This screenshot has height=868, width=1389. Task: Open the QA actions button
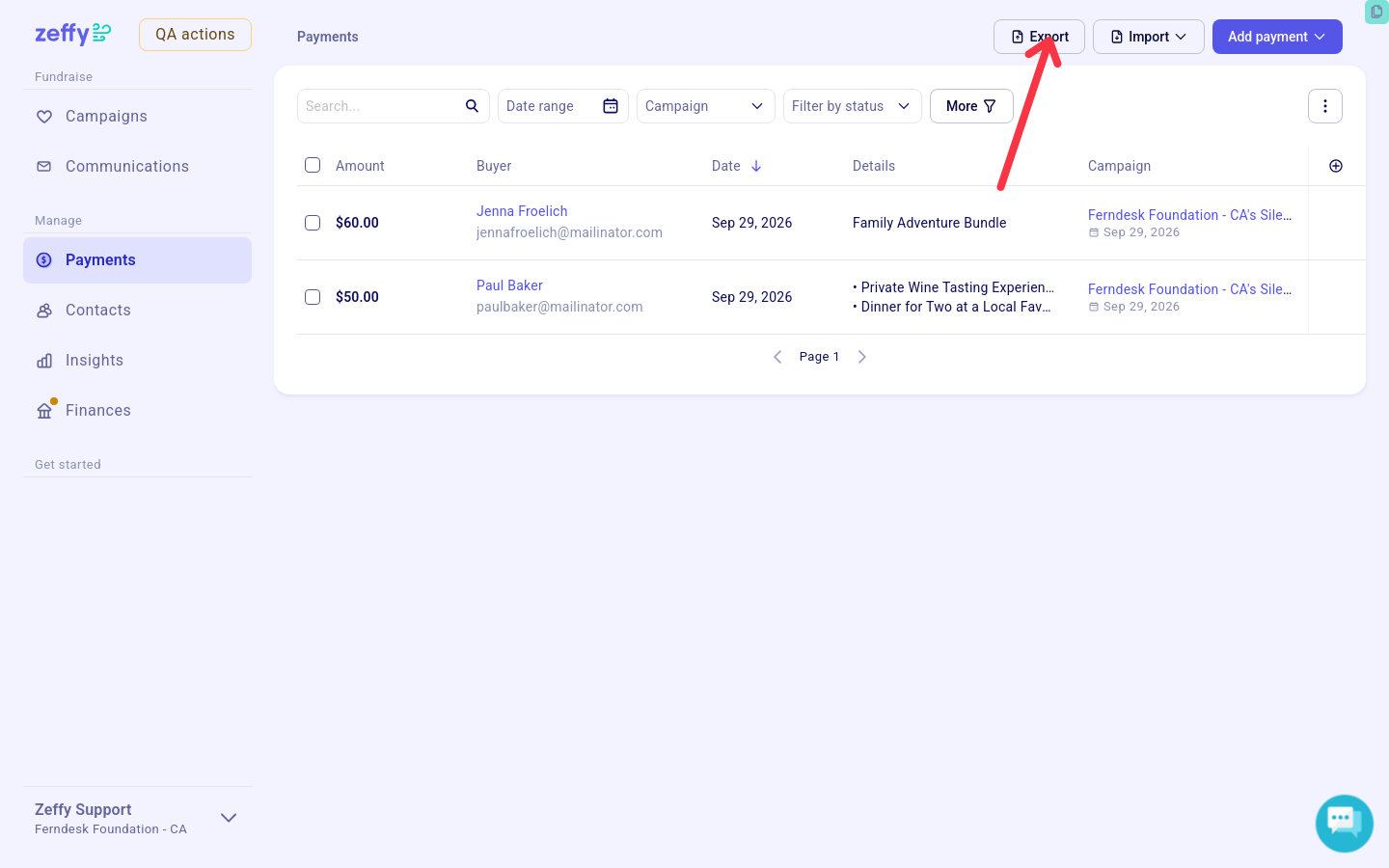[195, 35]
